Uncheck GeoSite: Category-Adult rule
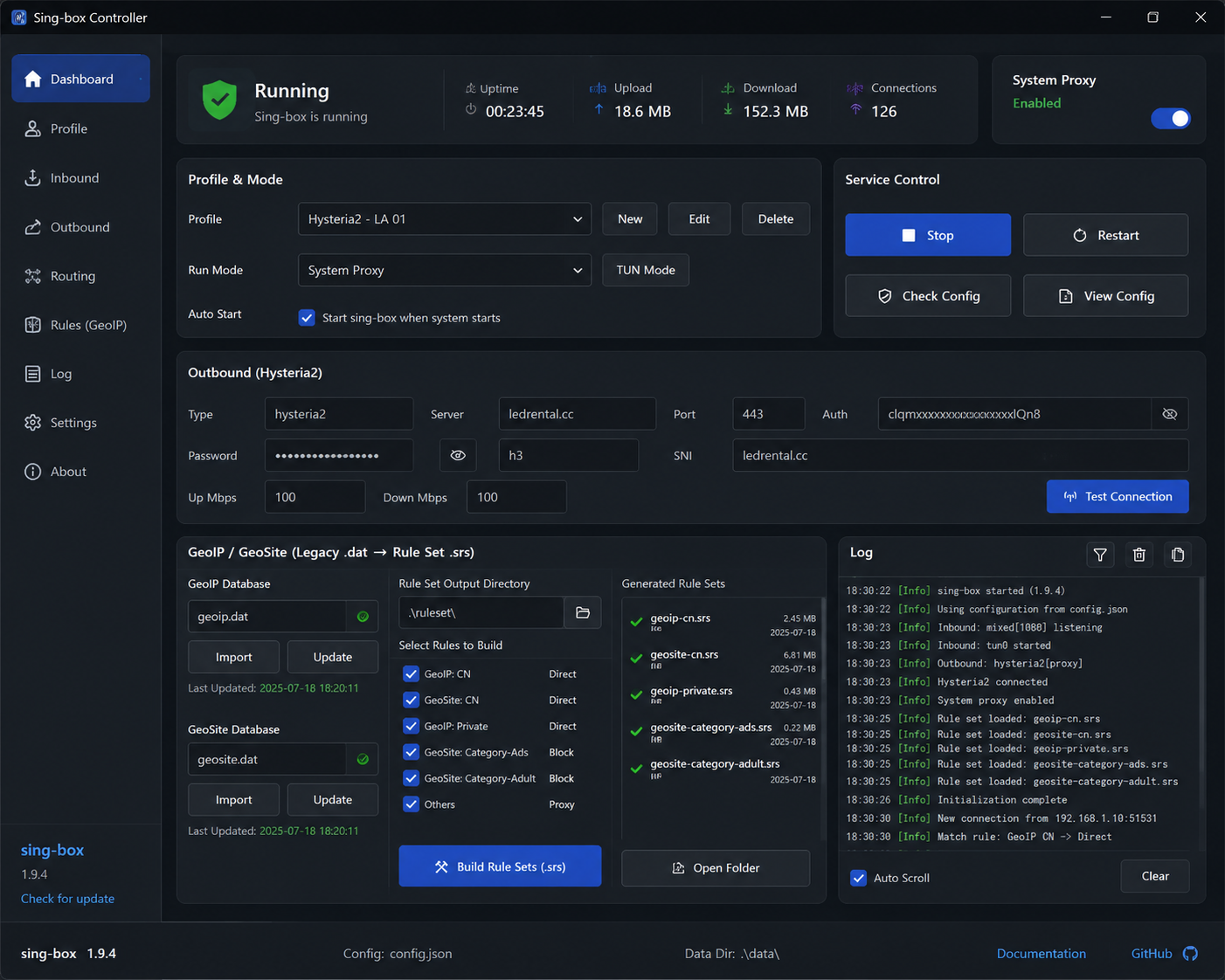The width and height of the screenshot is (1225, 980). (411, 779)
